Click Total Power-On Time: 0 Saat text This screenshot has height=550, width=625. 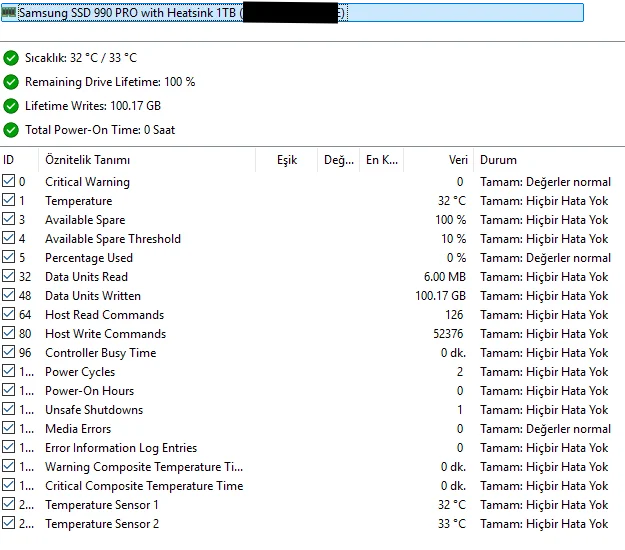(x=100, y=130)
